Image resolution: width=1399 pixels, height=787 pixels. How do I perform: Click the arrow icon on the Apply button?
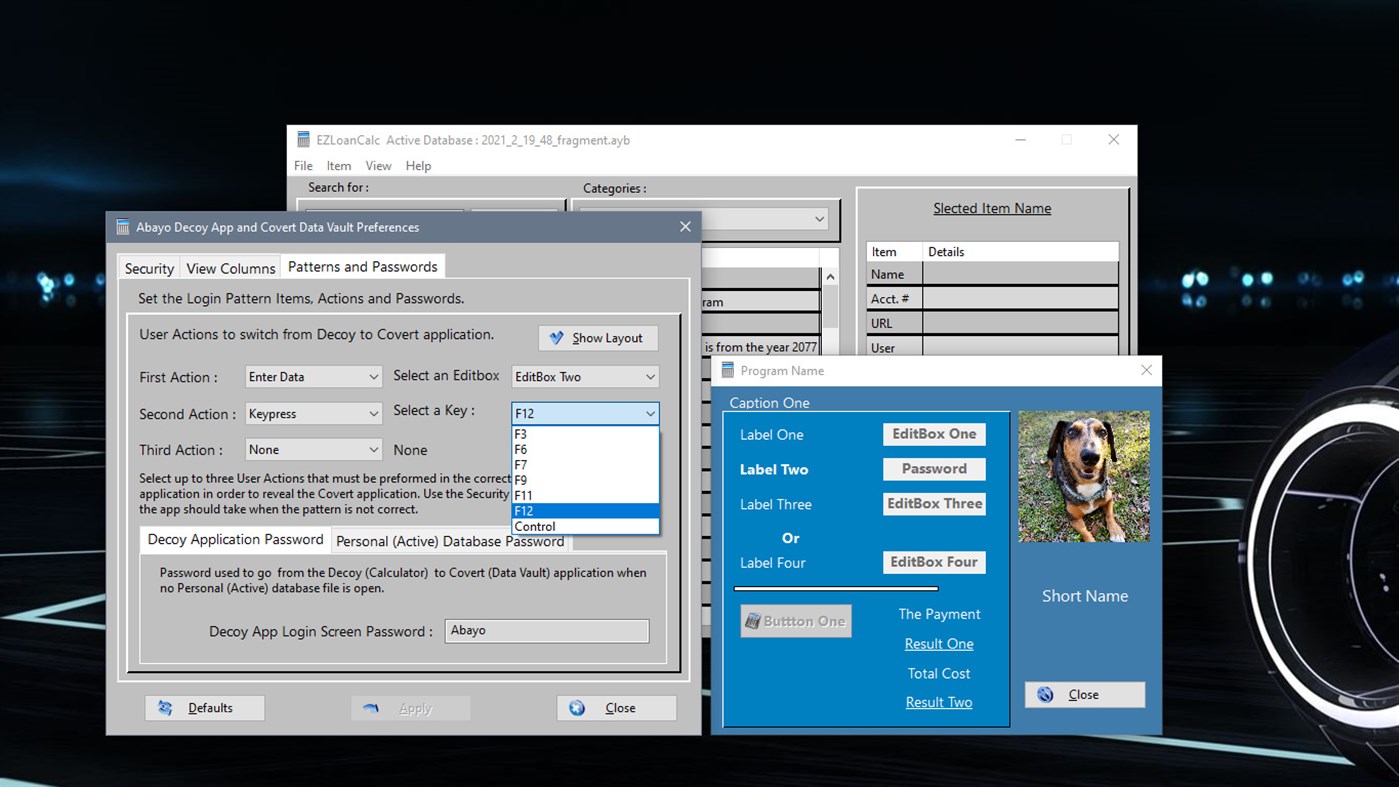click(x=372, y=707)
